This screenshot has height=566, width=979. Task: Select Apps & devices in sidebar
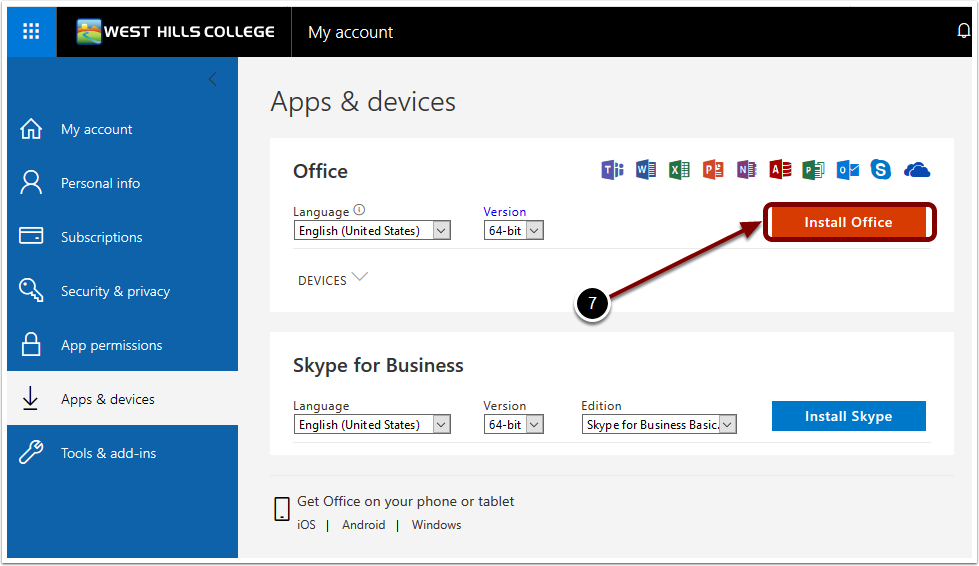108,399
